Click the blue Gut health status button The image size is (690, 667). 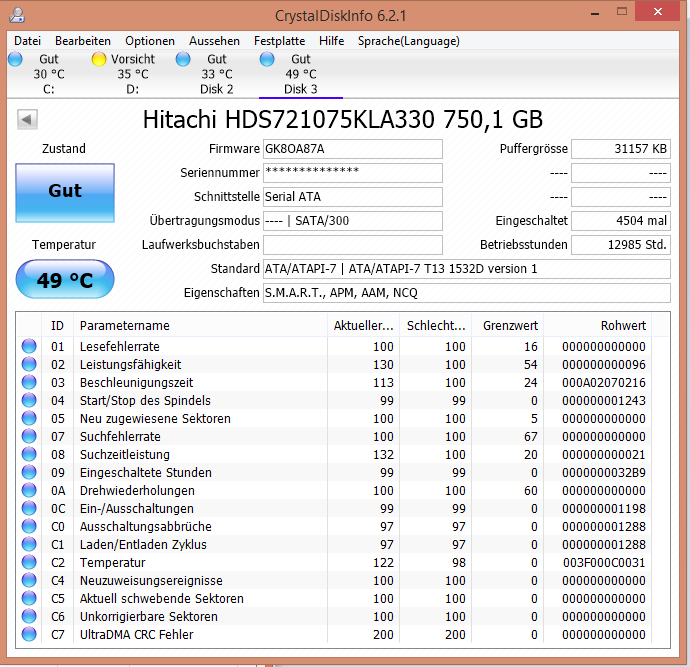pyautogui.click(x=65, y=193)
